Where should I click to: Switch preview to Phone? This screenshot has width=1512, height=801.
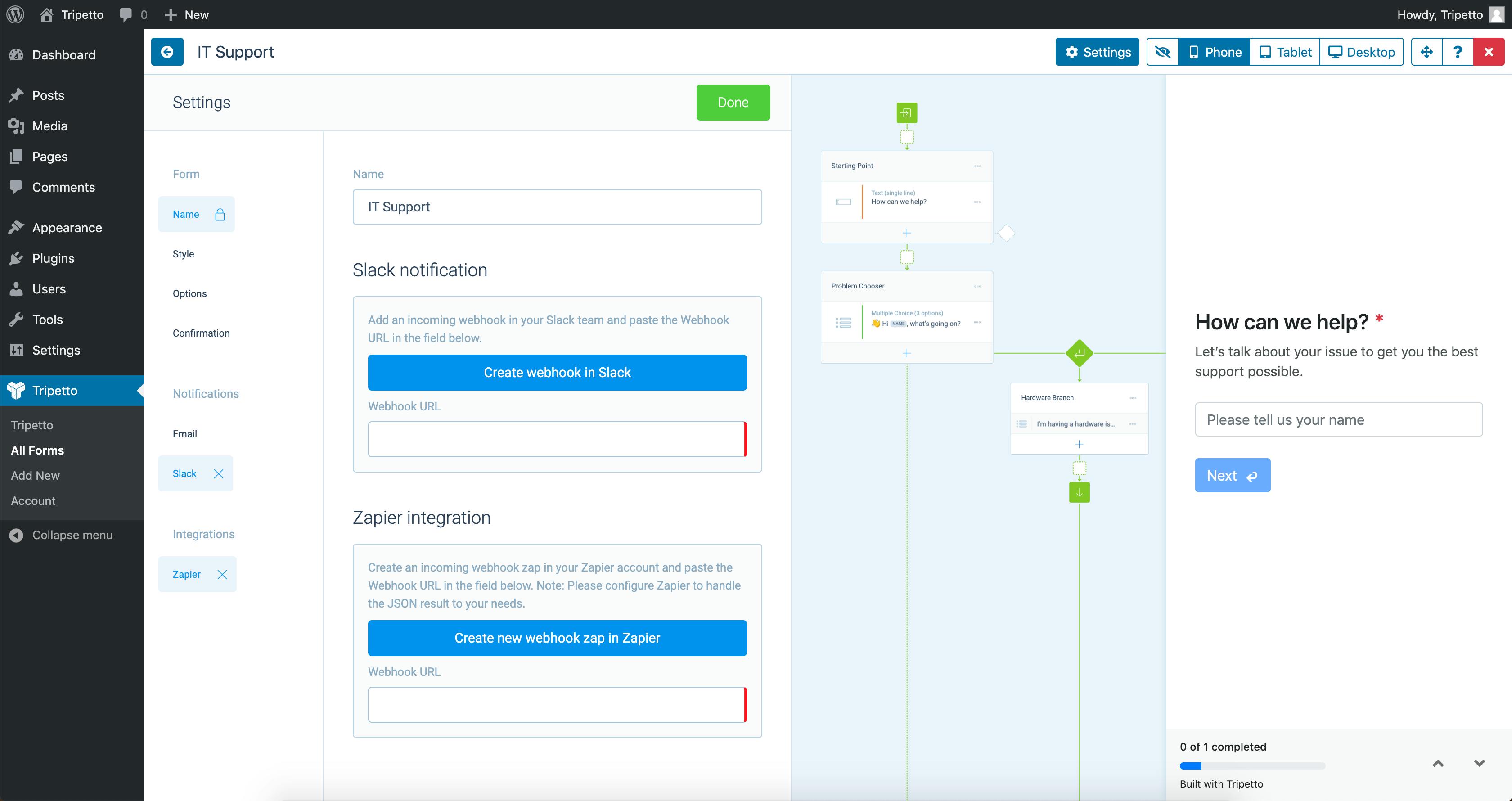point(1215,52)
